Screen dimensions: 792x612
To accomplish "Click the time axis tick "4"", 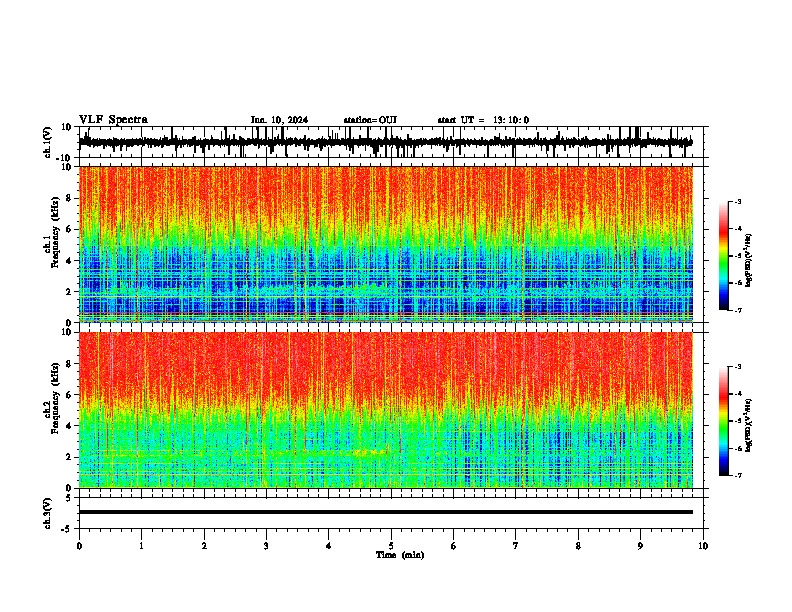I will [328, 546].
